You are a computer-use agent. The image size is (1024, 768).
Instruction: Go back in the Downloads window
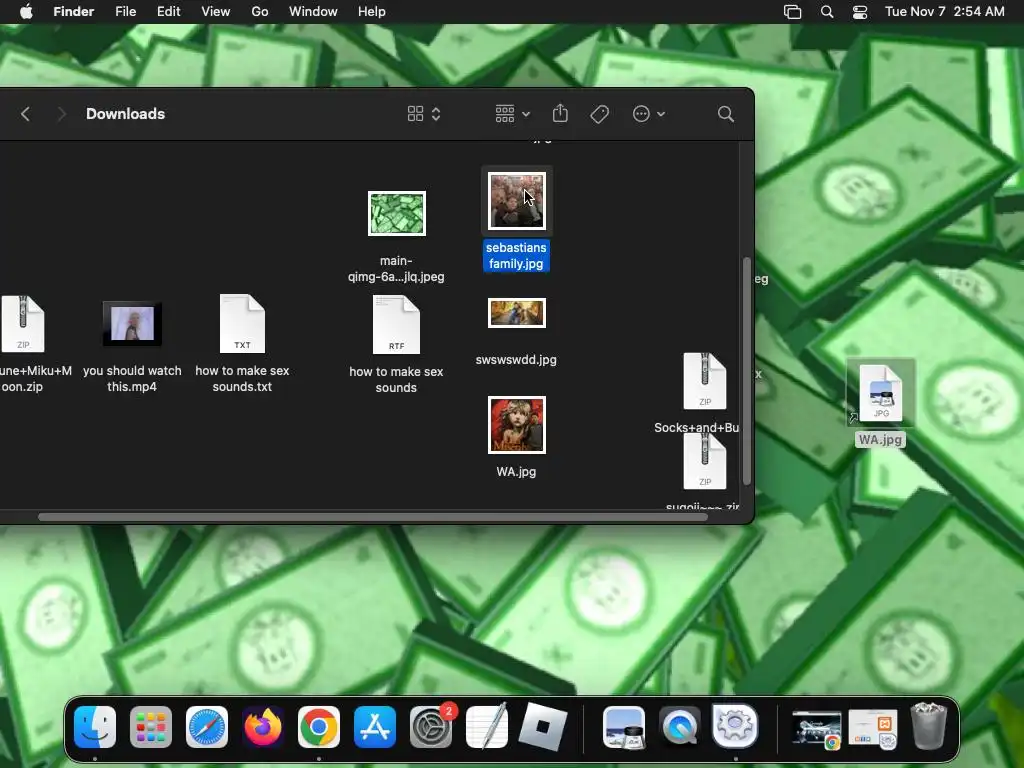point(25,114)
